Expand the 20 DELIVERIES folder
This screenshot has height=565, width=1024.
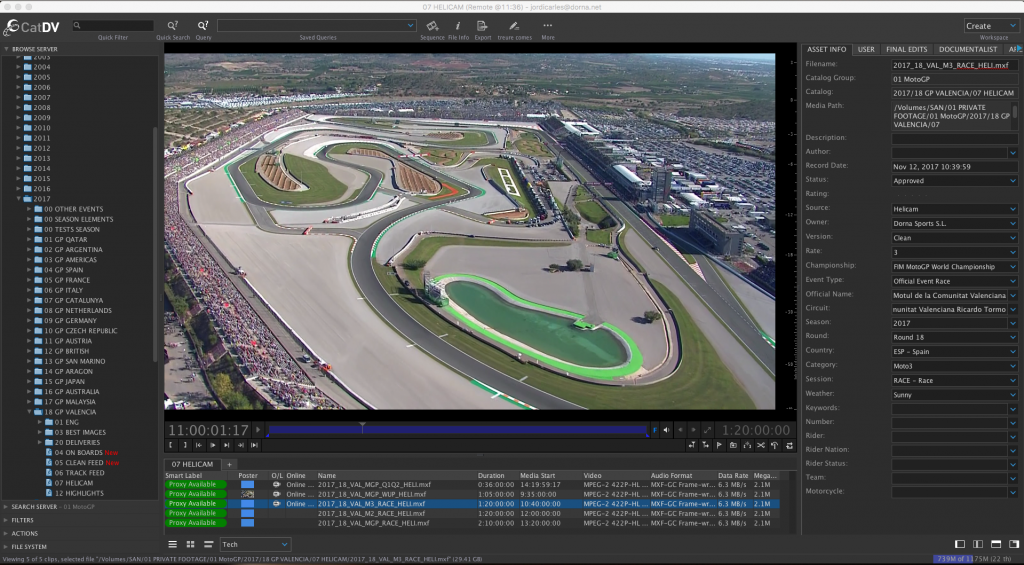[41, 442]
